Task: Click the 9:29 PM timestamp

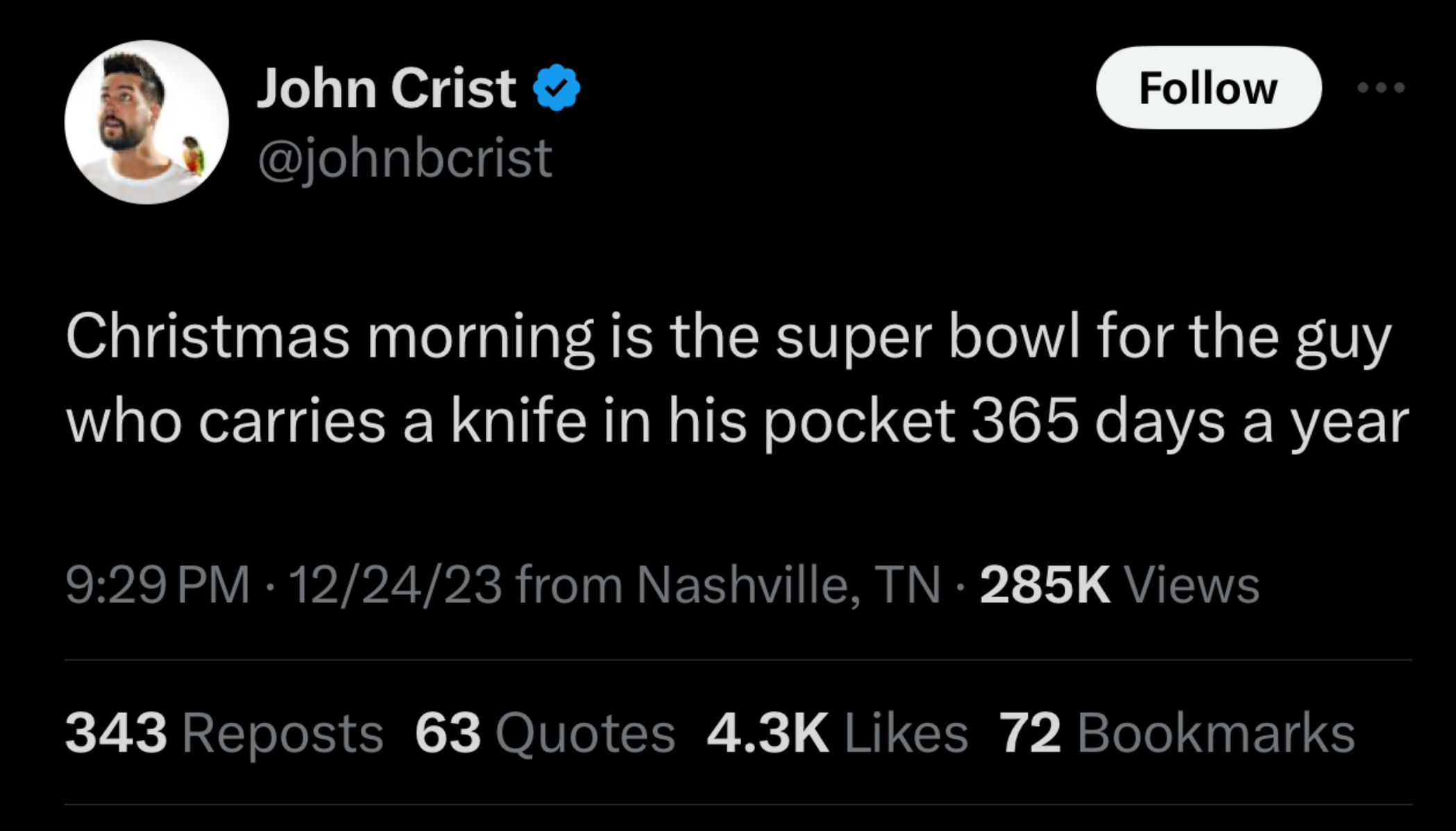Action: 158,585
